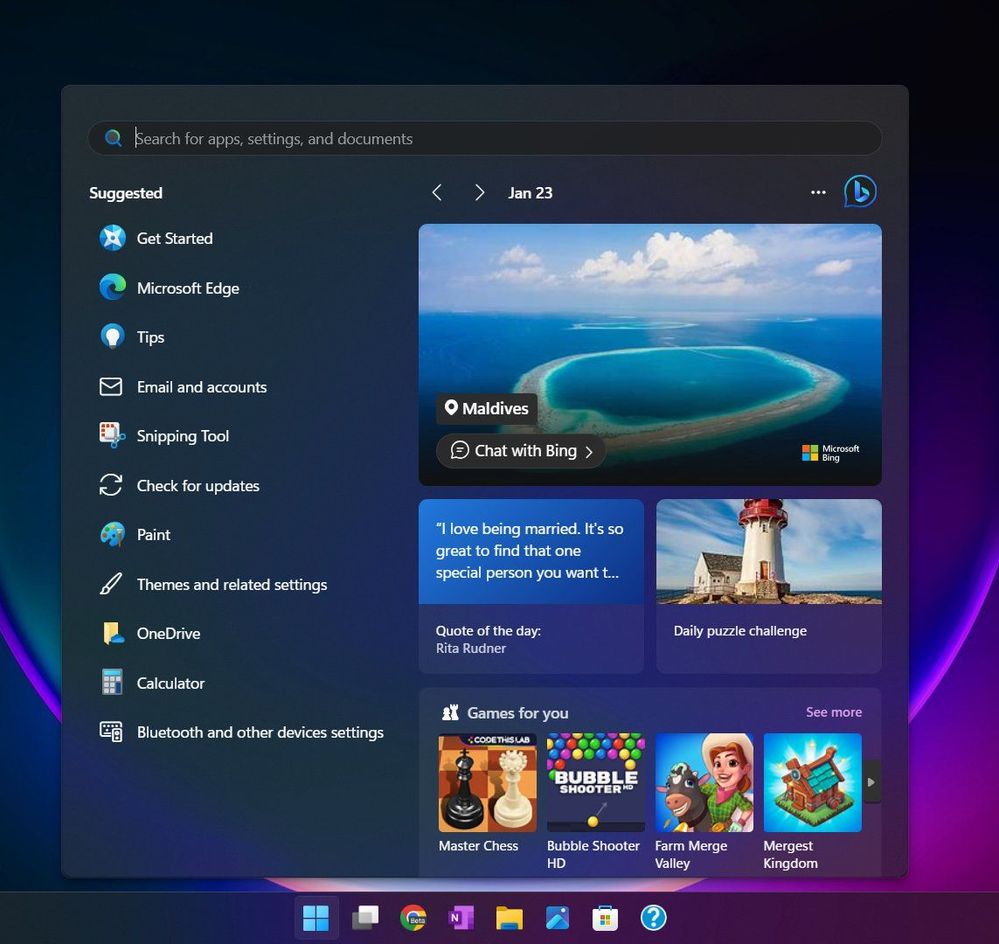999x944 pixels.
Task: Click the Check for updates refresh icon
Action: (111, 485)
